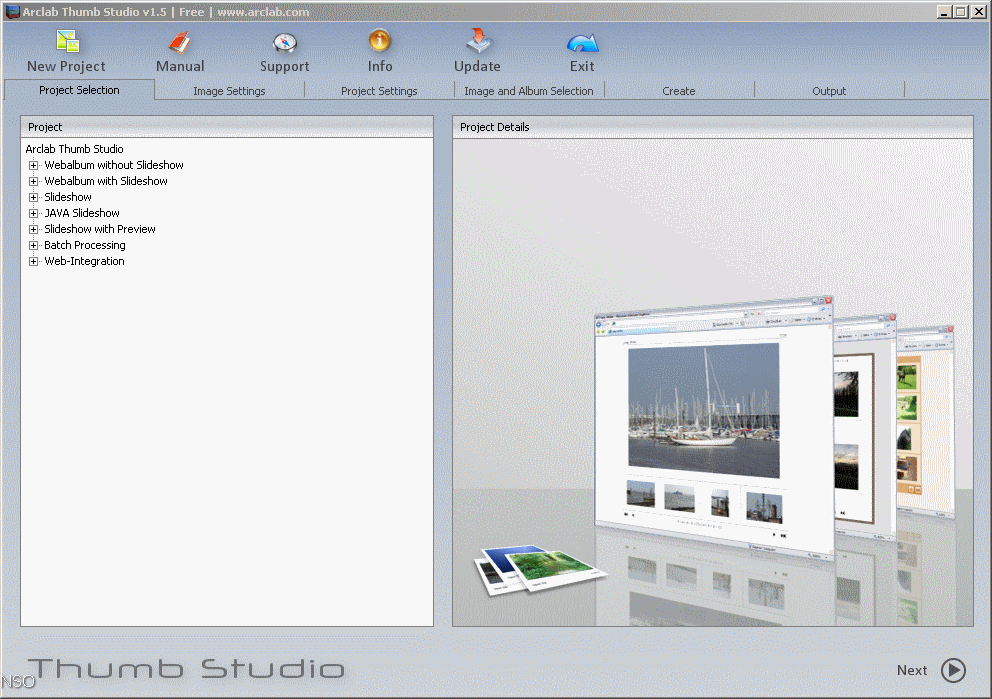The height and width of the screenshot is (699, 992).
Task: Go to Image and Album Selection tab
Action: (529, 91)
